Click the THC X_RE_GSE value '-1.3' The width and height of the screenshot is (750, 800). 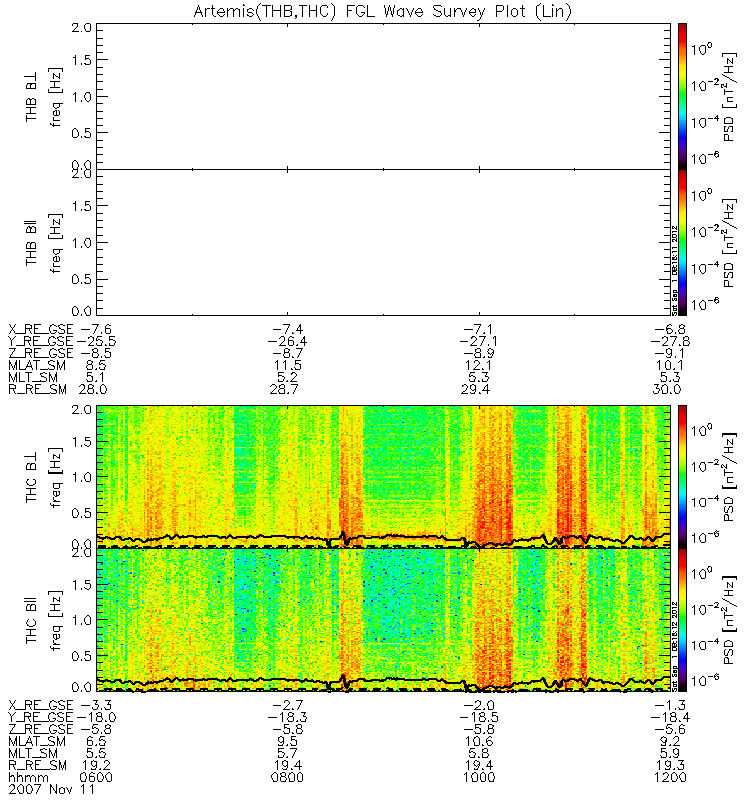click(670, 706)
